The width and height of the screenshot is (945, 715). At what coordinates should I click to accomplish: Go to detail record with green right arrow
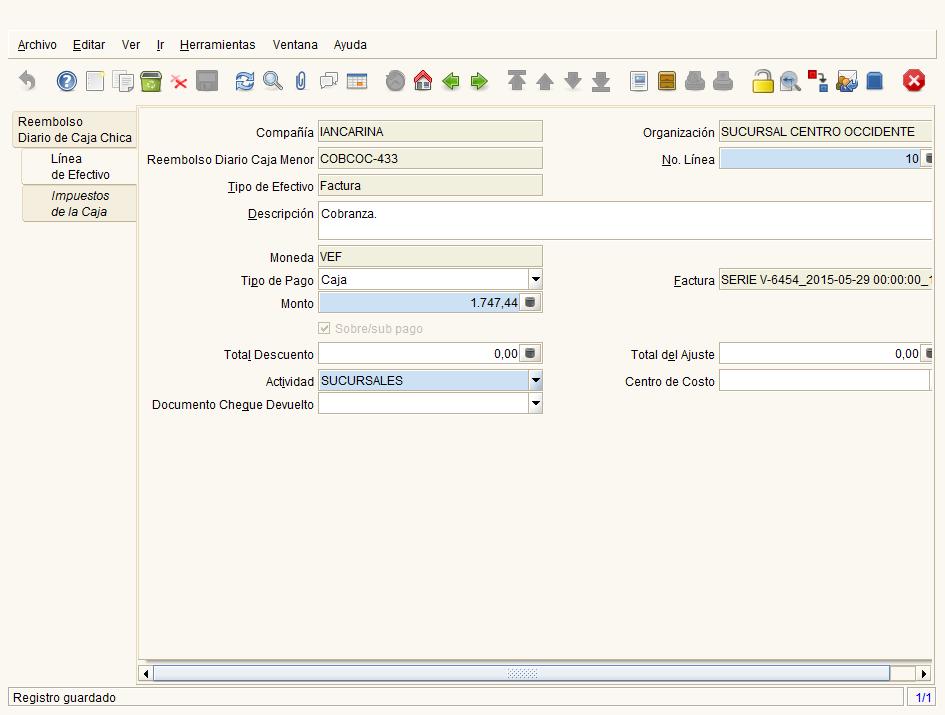tap(479, 81)
